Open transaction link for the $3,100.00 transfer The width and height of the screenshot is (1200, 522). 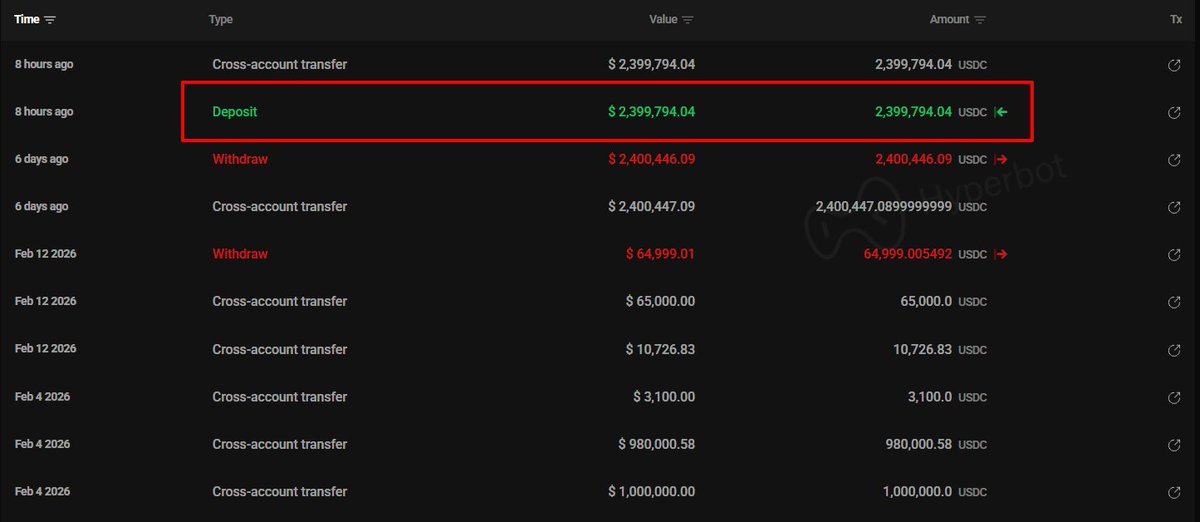[x=1175, y=397]
